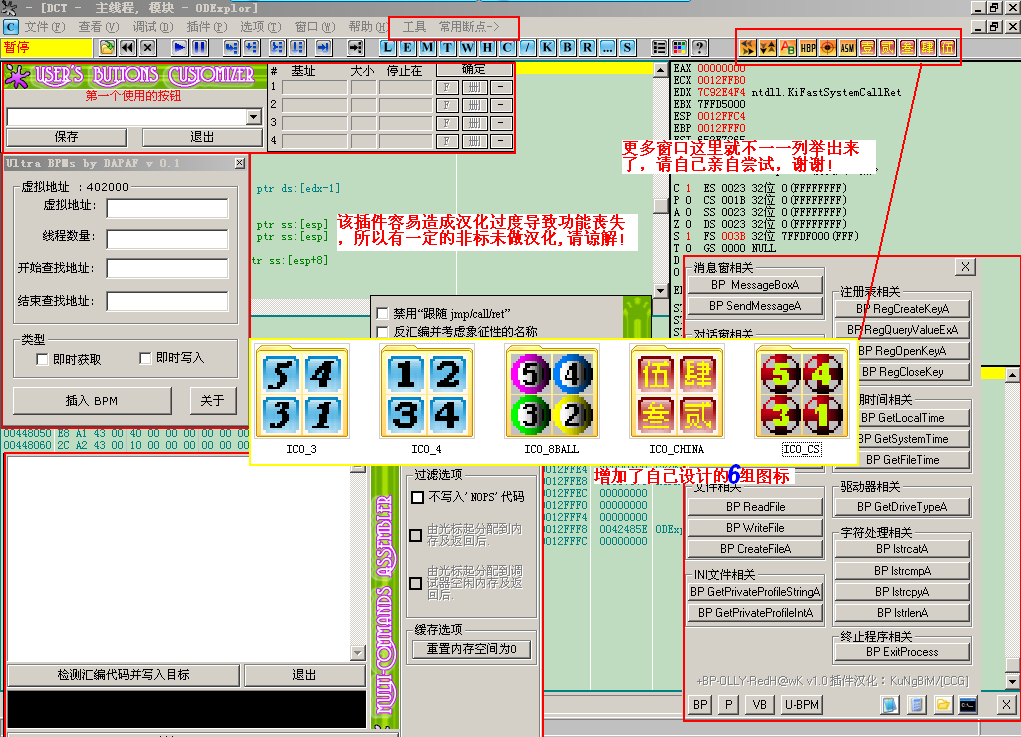
Task: Open References window via R icon
Action: point(587,48)
